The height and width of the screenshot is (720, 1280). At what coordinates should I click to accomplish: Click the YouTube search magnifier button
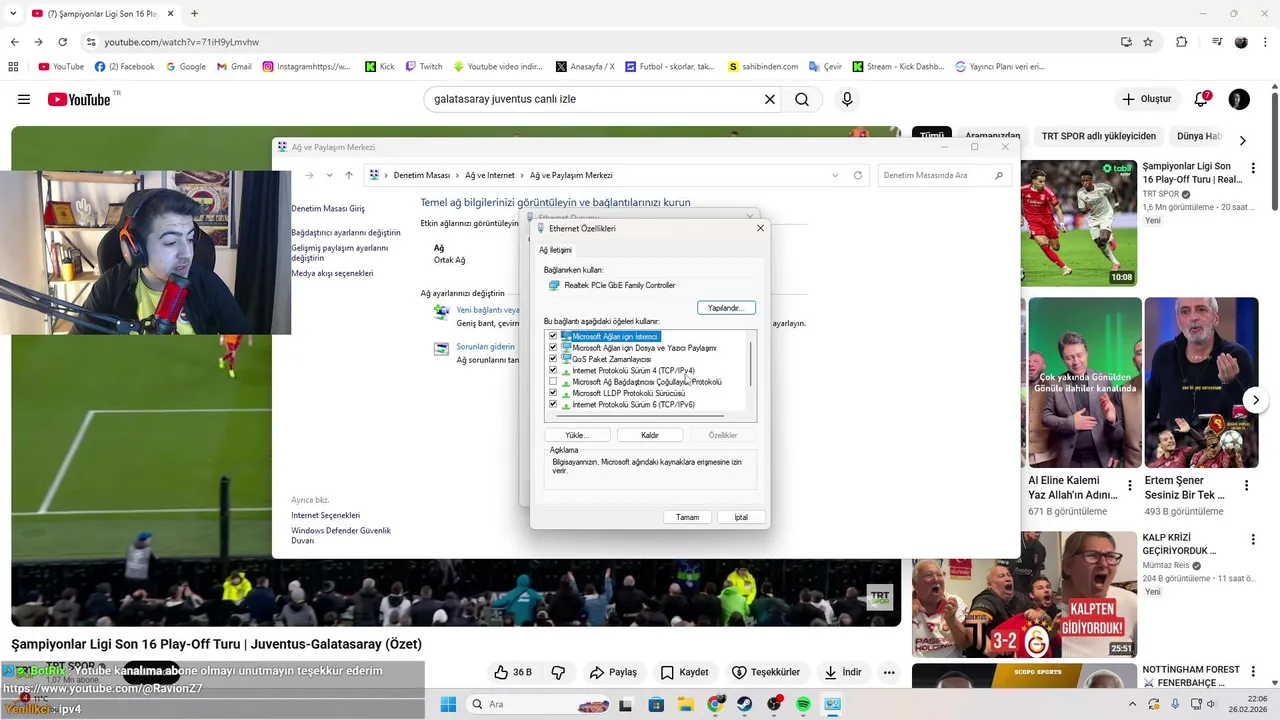click(x=802, y=99)
